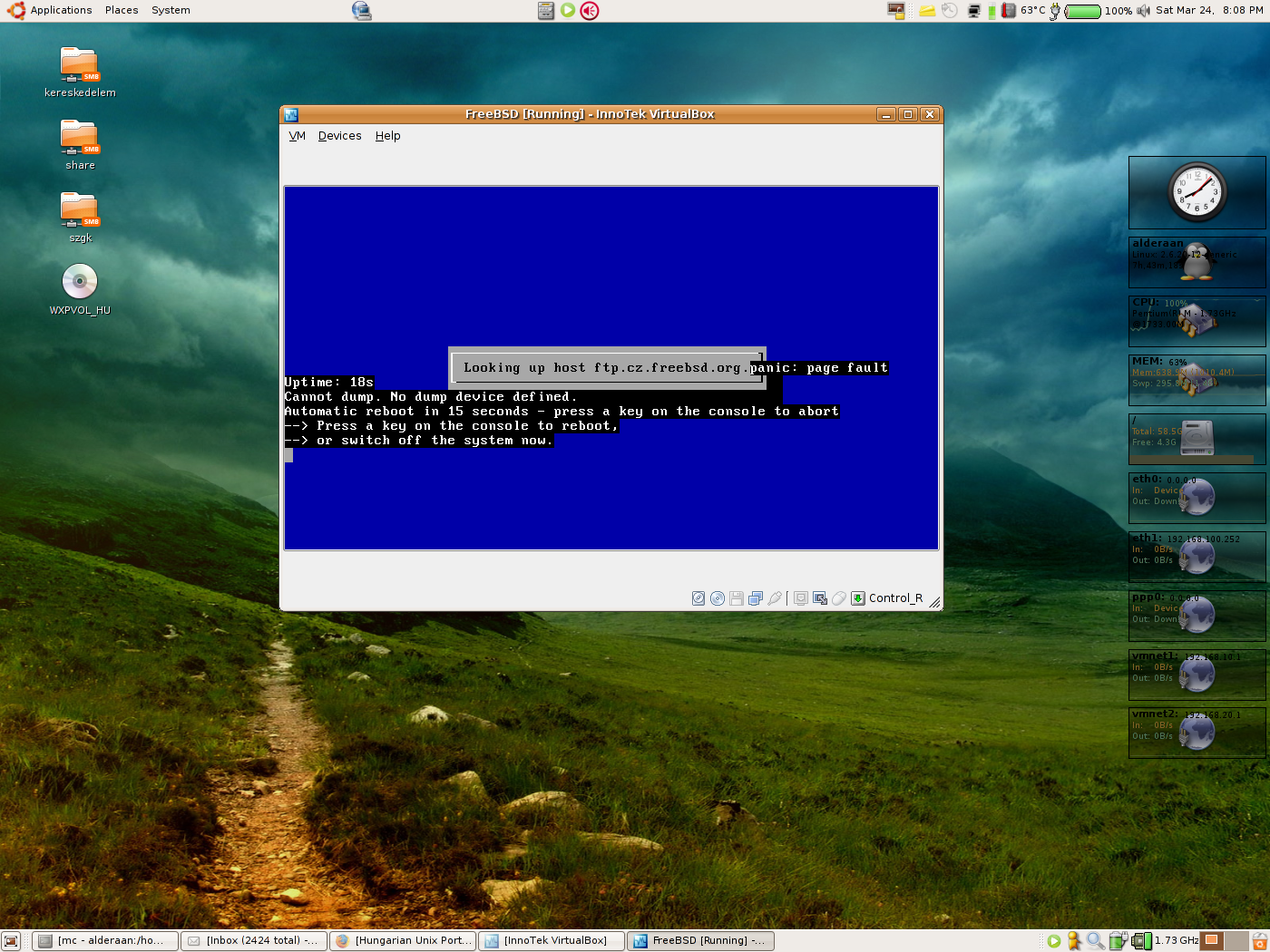Switch to the second workspace

[x=1236, y=941]
